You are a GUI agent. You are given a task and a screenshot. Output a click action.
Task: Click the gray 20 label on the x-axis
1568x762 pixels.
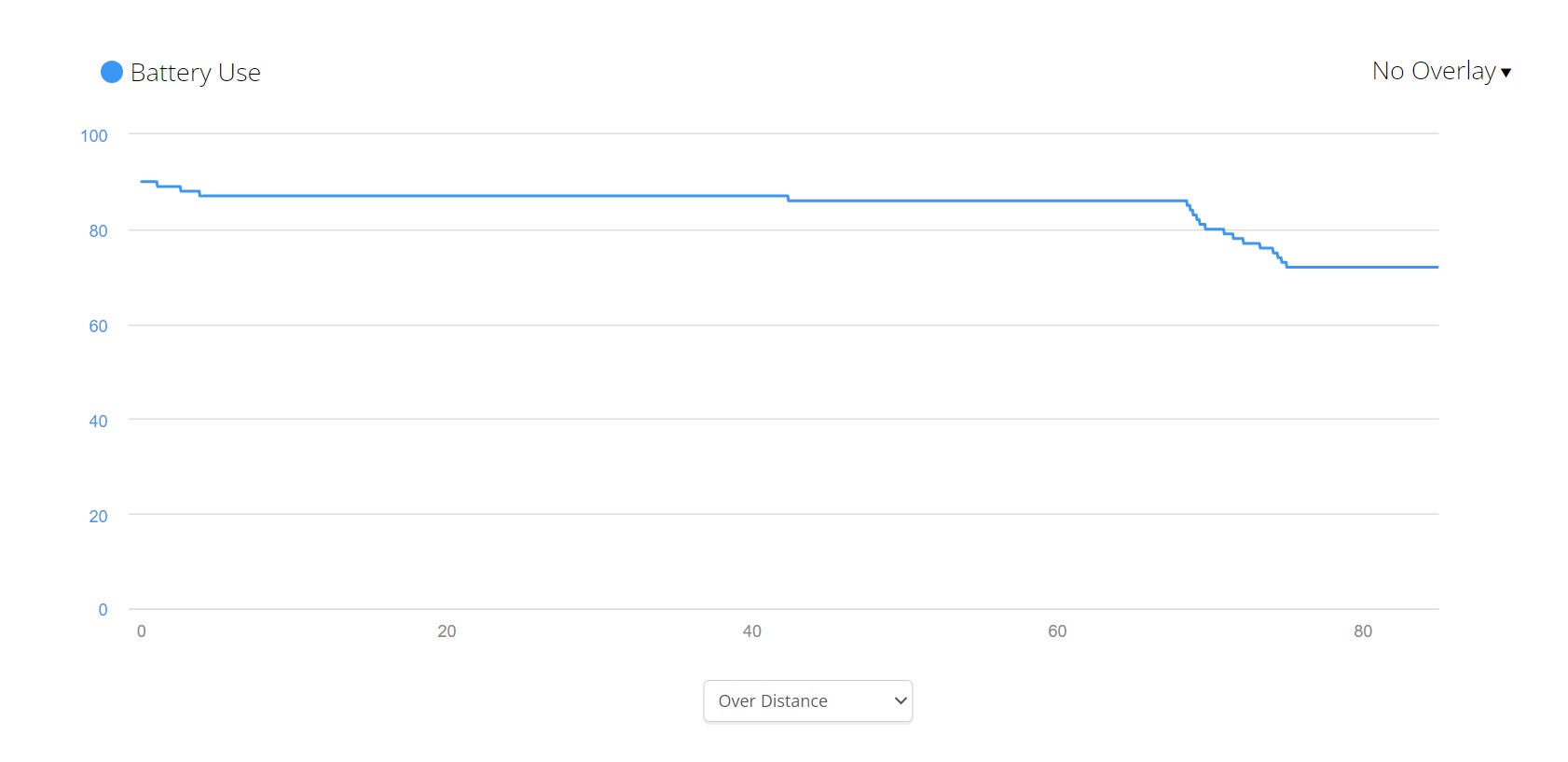pyautogui.click(x=447, y=631)
